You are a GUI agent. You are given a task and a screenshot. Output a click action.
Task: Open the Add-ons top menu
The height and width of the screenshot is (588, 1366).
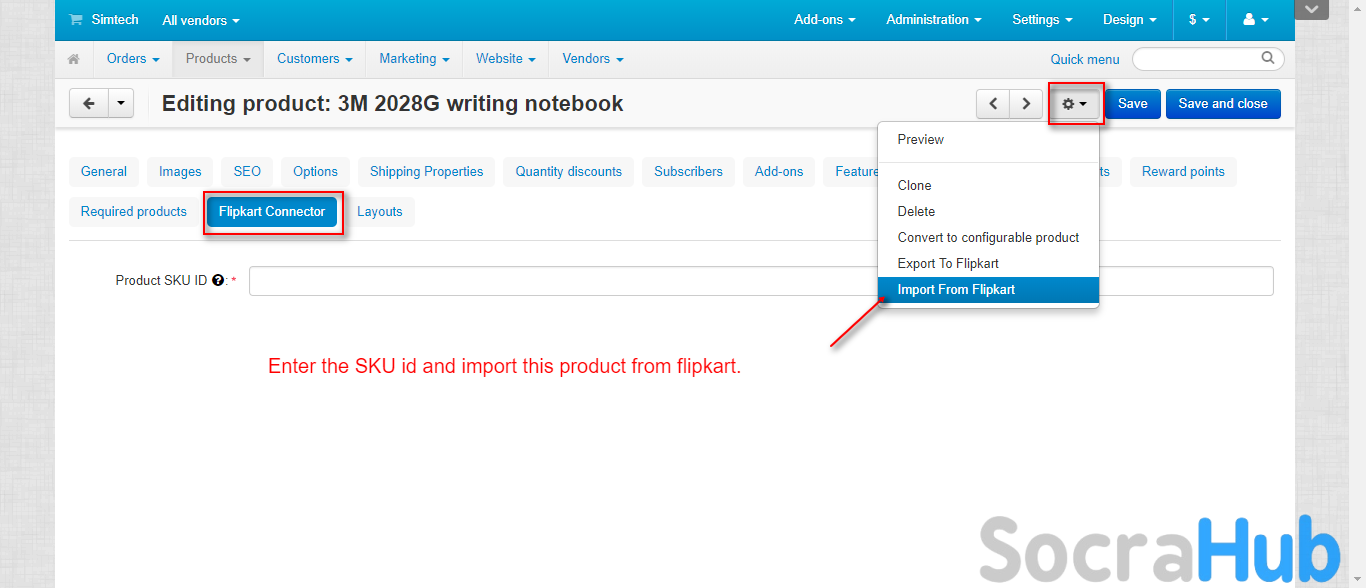click(x=824, y=20)
